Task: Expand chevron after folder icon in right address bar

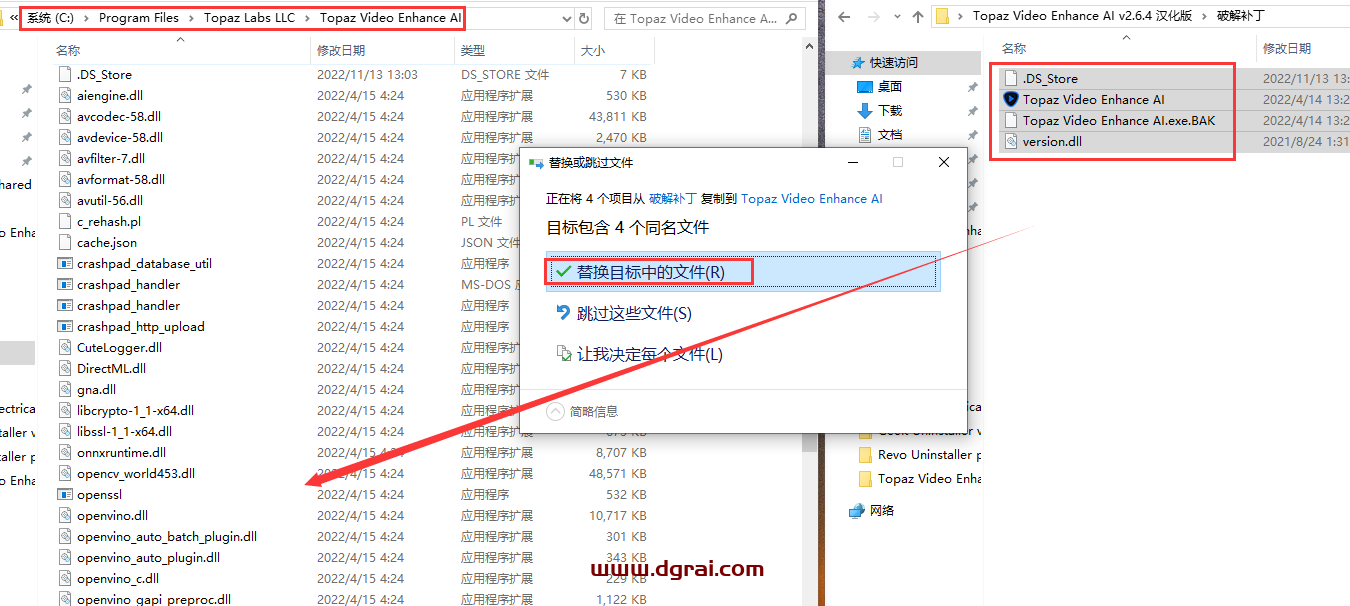Action: click(x=962, y=16)
